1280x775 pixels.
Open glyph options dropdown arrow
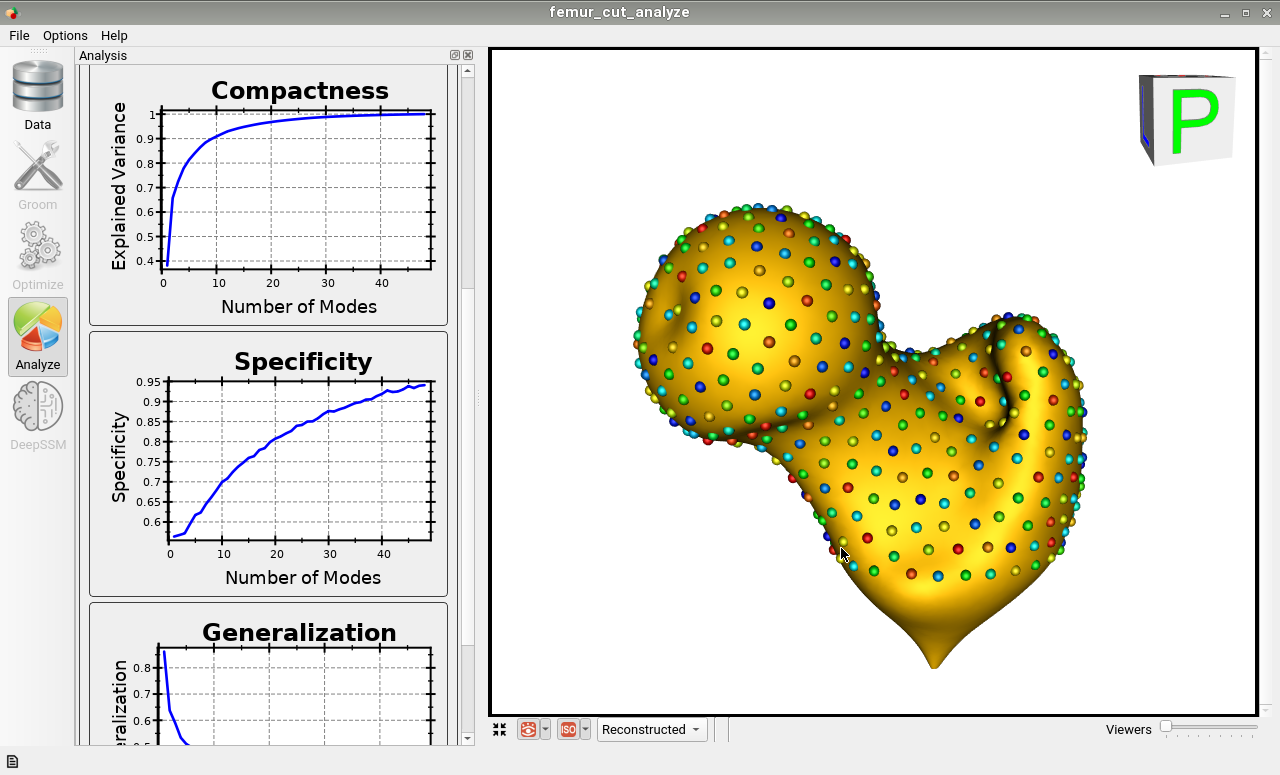546,730
